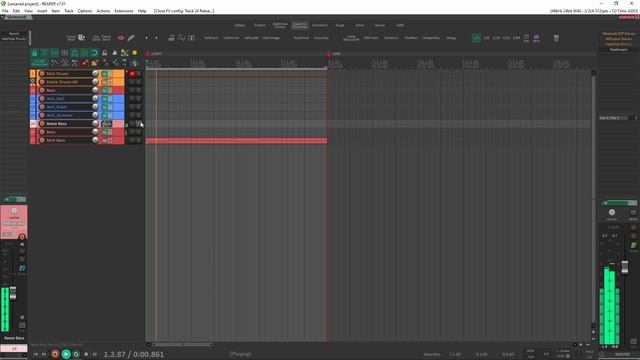The height and width of the screenshot is (360, 640).
Task: Open the Actions menu
Action: pyautogui.click(x=103, y=11)
